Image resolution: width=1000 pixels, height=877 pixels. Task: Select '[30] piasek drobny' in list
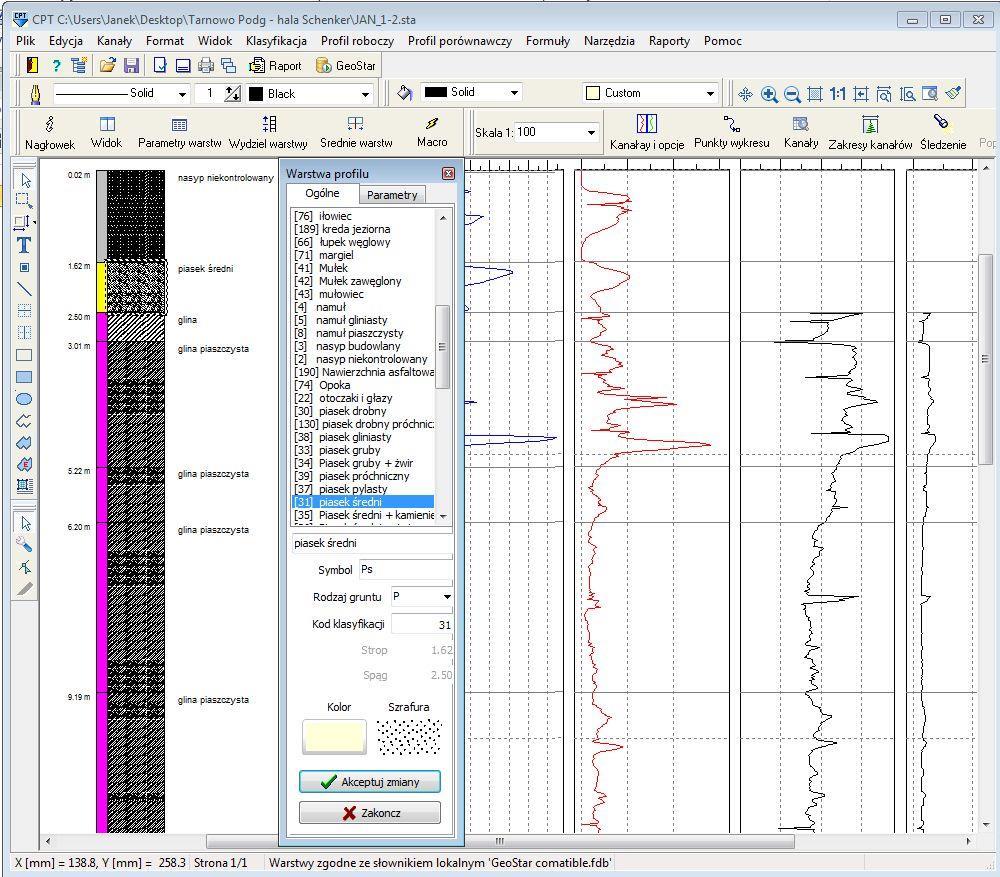363,411
